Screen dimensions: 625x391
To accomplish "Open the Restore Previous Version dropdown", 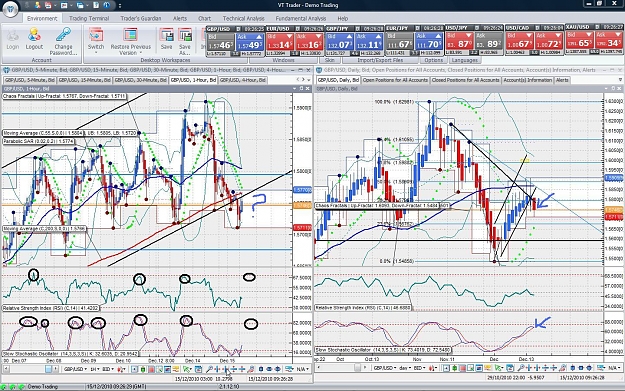I will click(x=130, y=41).
